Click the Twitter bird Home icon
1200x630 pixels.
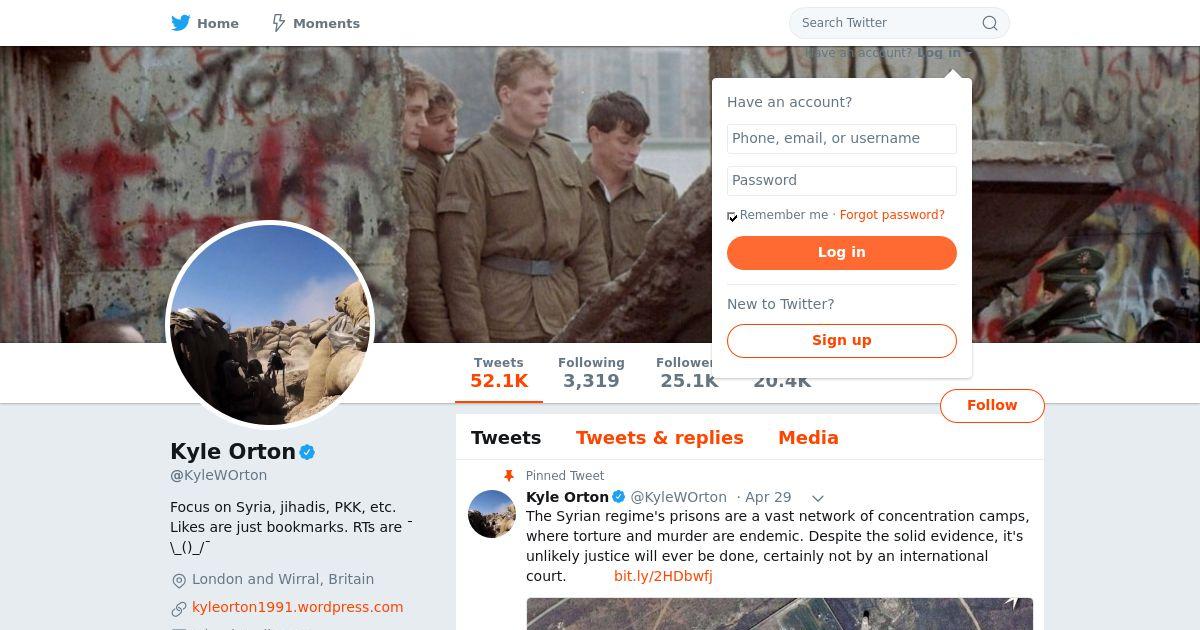(x=181, y=23)
